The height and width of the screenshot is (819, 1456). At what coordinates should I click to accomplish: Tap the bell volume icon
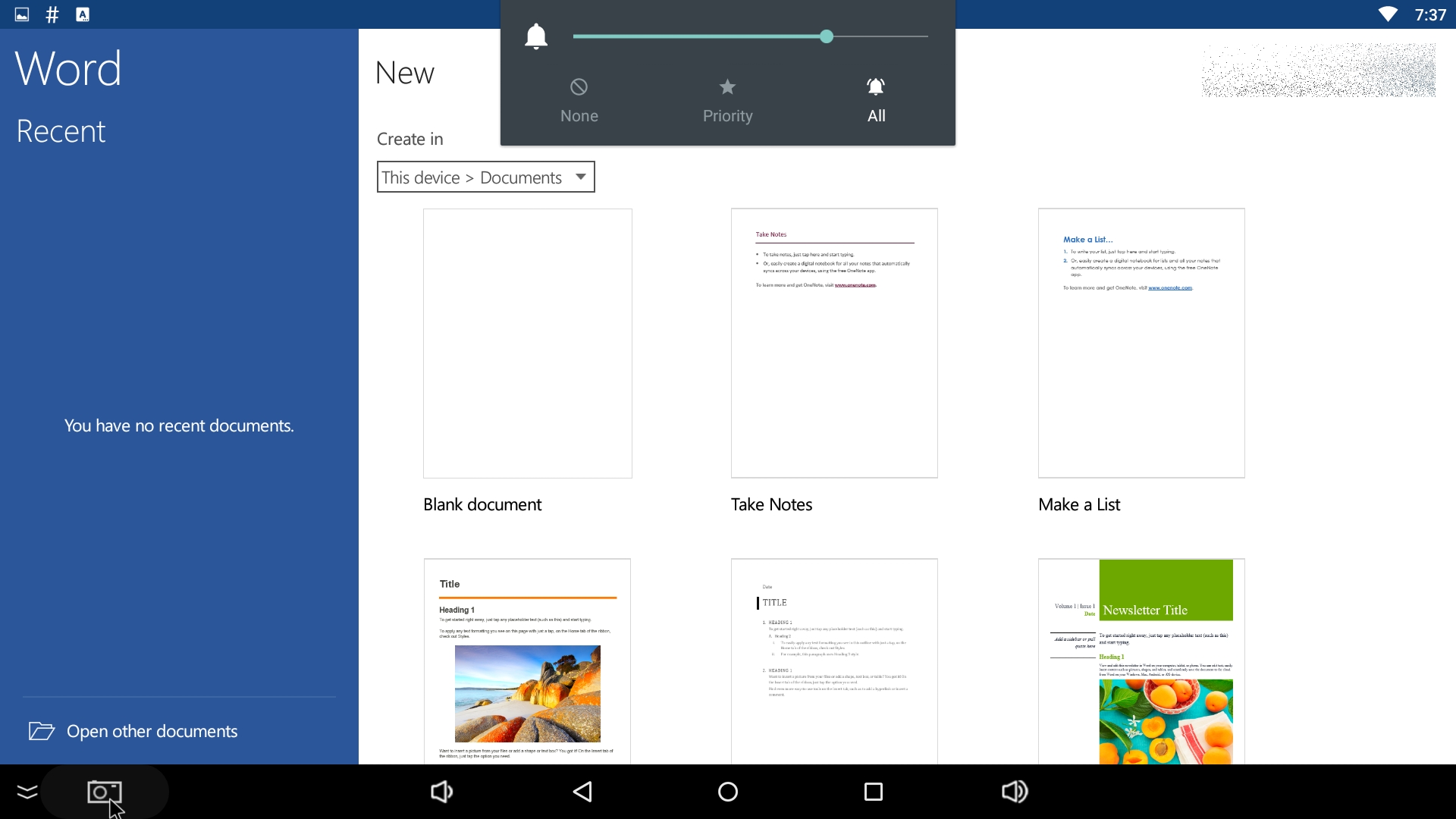[536, 36]
